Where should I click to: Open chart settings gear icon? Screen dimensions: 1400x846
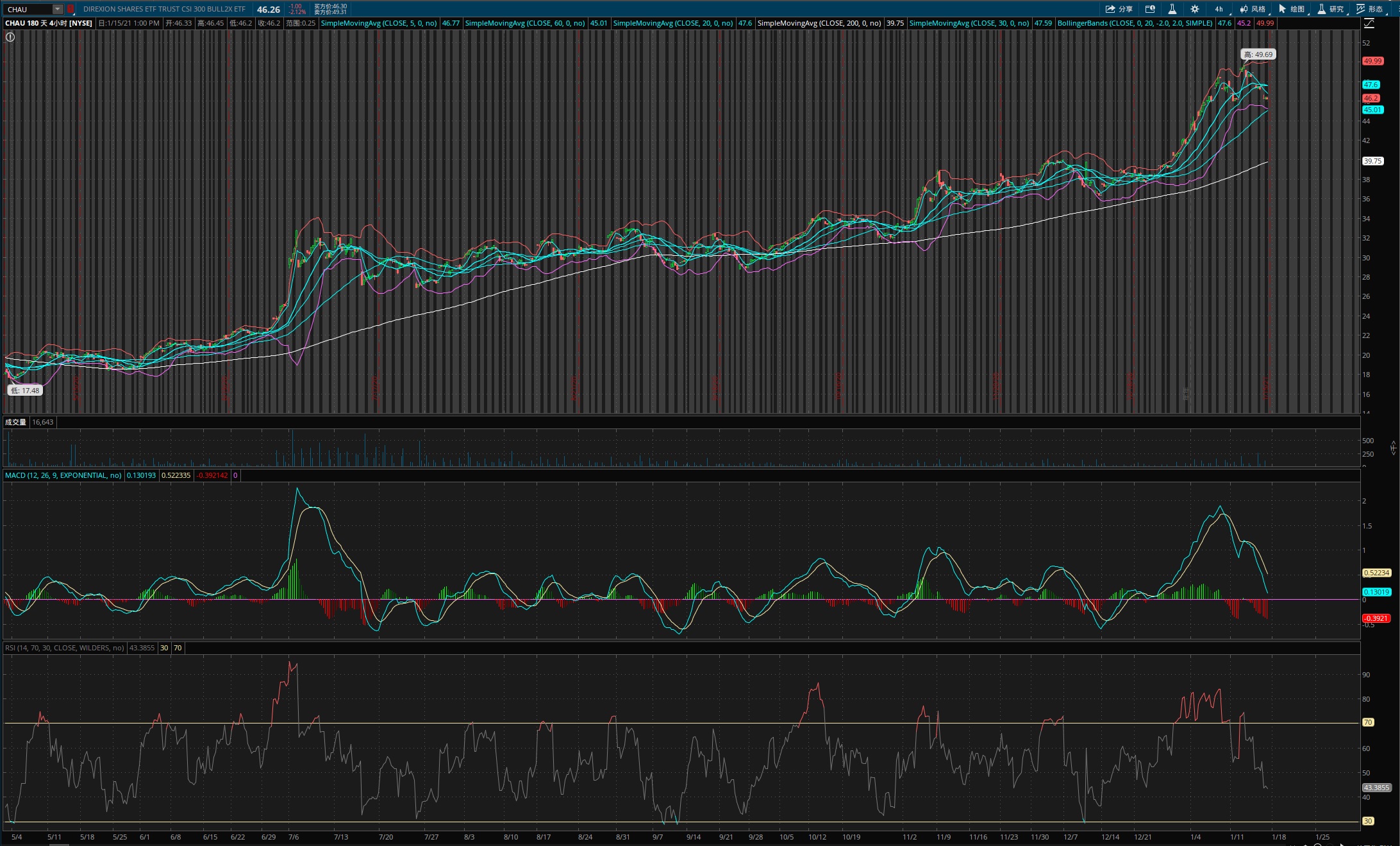[x=1195, y=9]
